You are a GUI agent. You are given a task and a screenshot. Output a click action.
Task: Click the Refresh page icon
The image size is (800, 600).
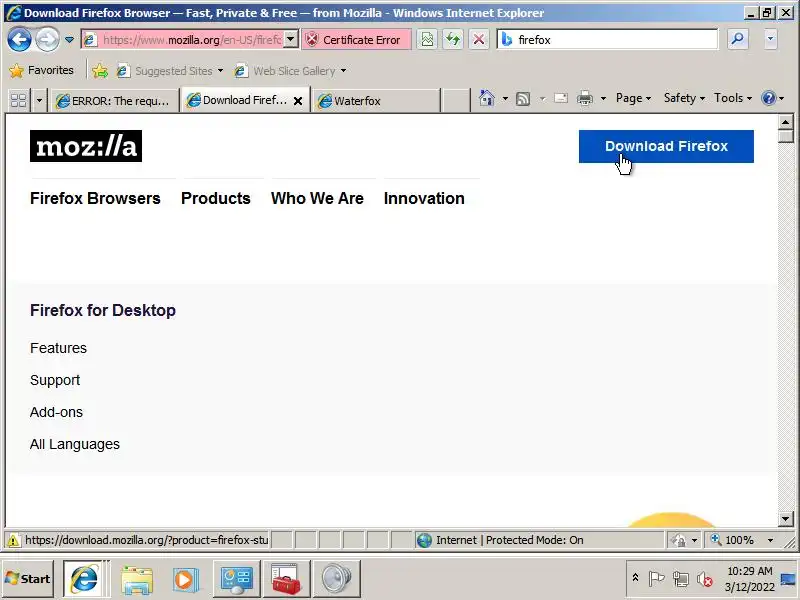(x=453, y=40)
